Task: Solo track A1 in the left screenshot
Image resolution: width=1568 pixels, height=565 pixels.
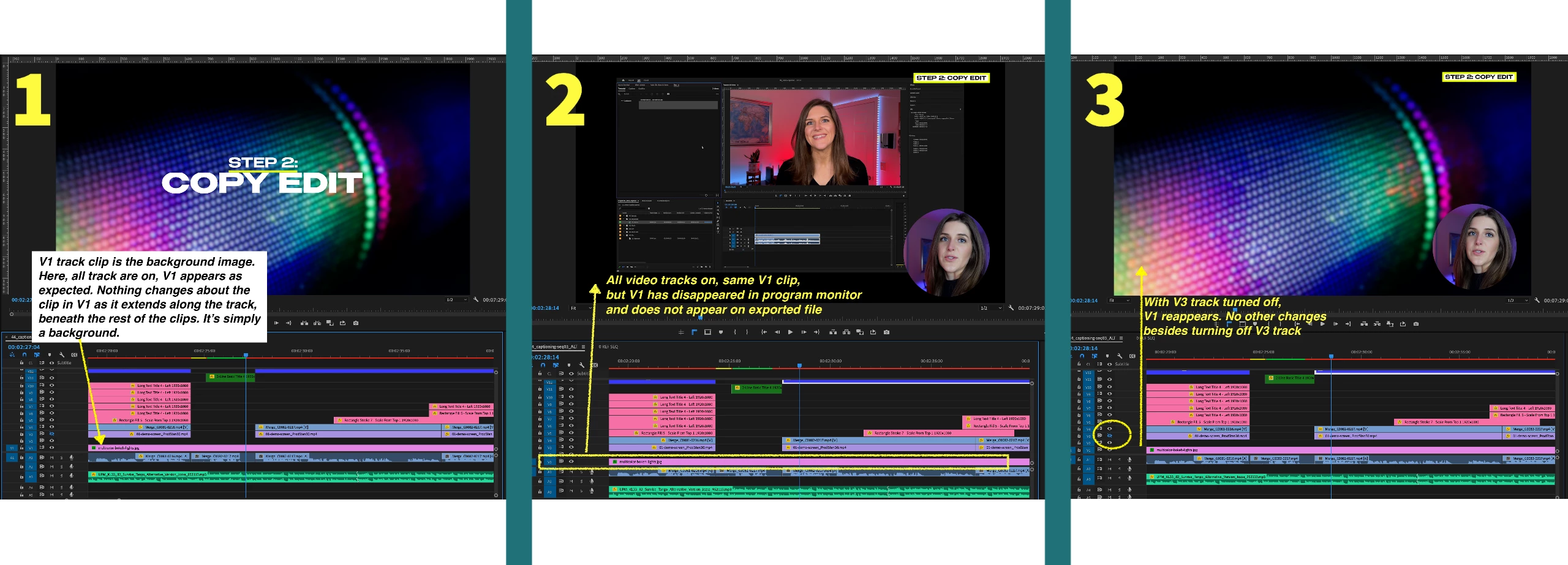Action: 61,457
